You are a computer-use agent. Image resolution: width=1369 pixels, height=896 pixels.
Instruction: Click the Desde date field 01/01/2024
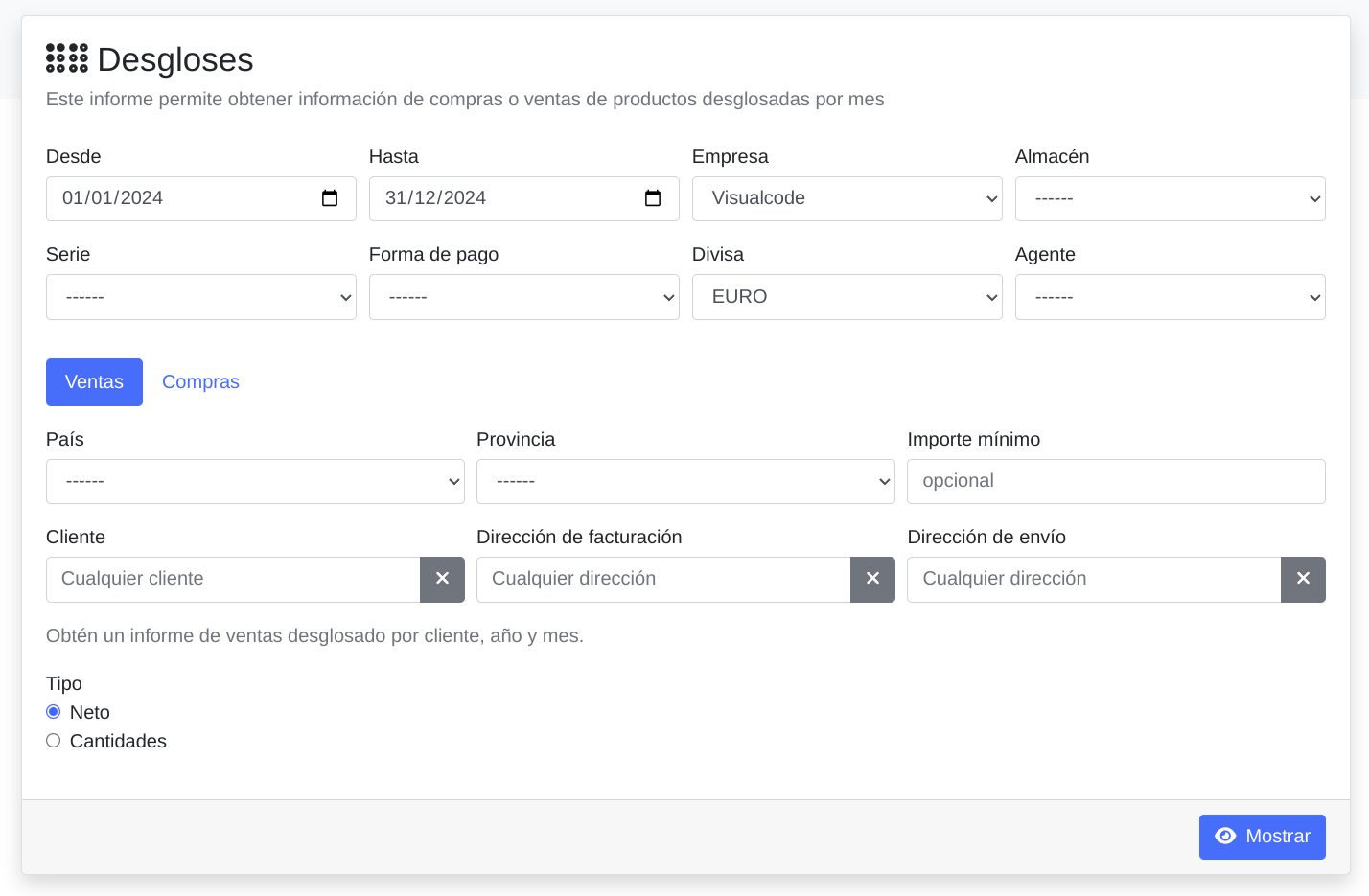[x=201, y=198]
